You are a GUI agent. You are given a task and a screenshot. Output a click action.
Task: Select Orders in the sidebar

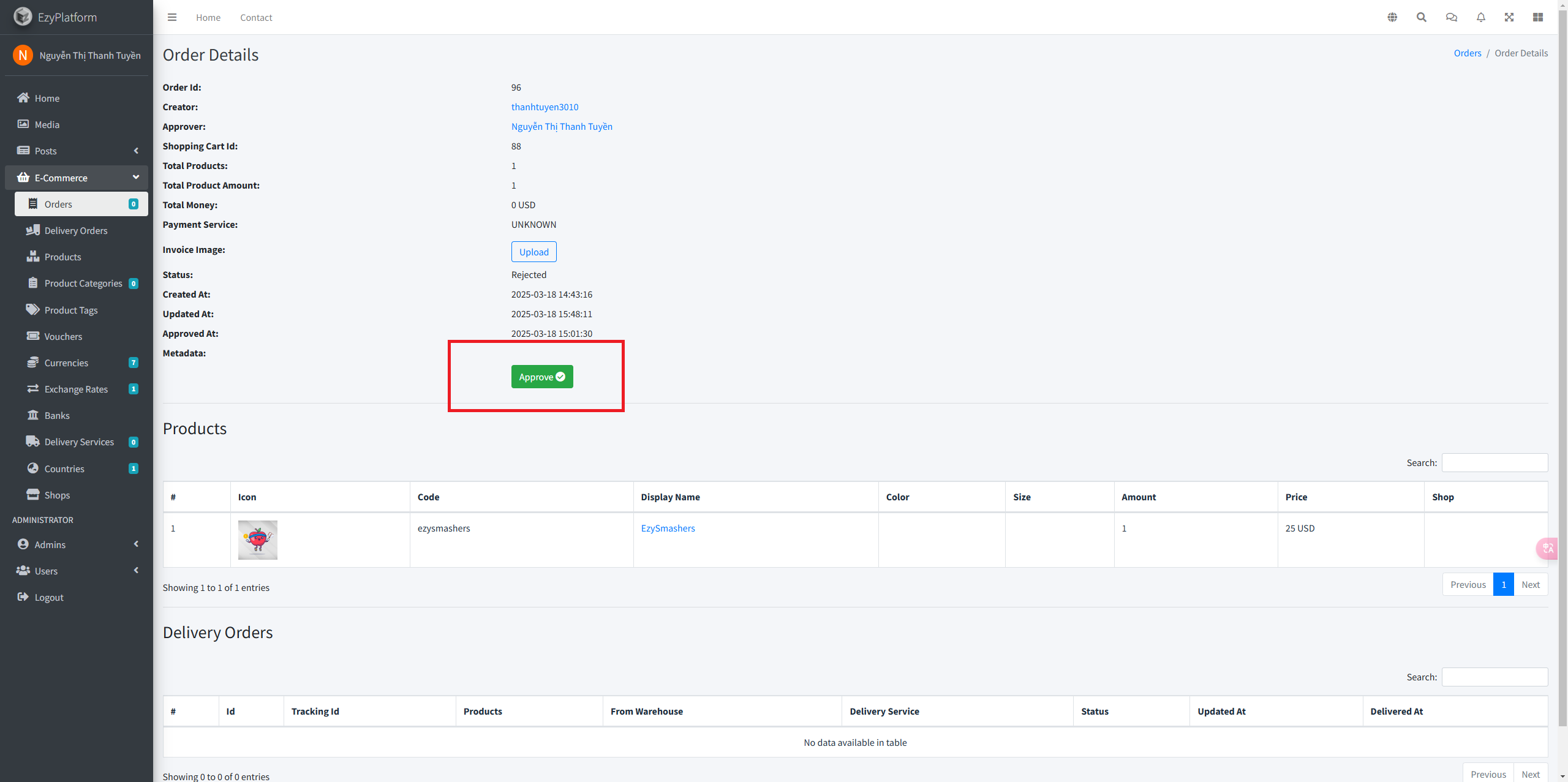click(x=81, y=204)
